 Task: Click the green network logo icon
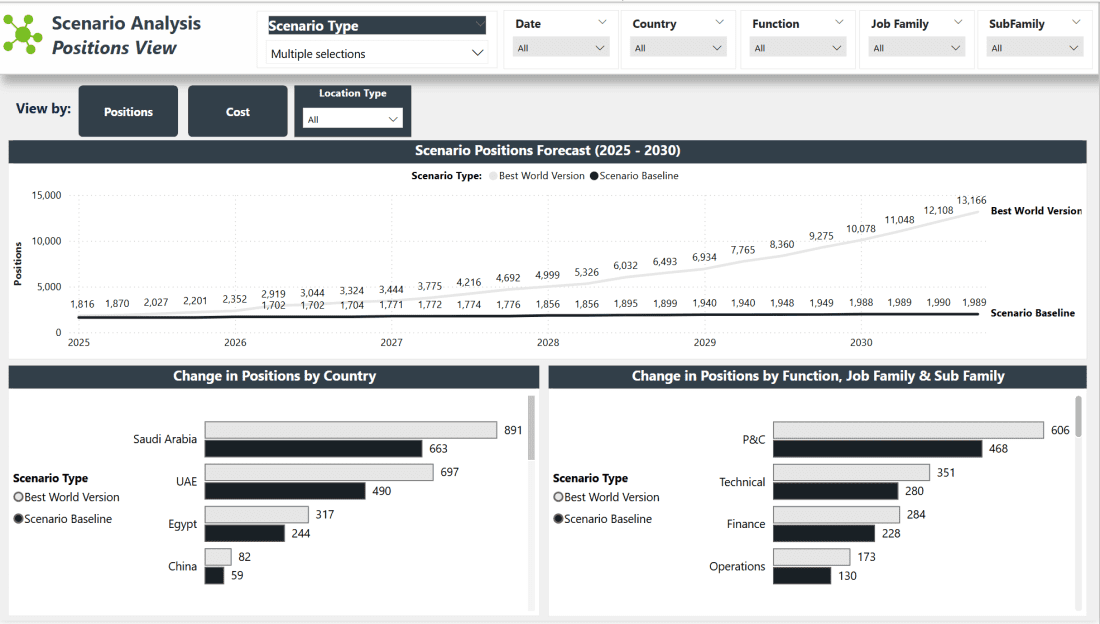[23, 34]
